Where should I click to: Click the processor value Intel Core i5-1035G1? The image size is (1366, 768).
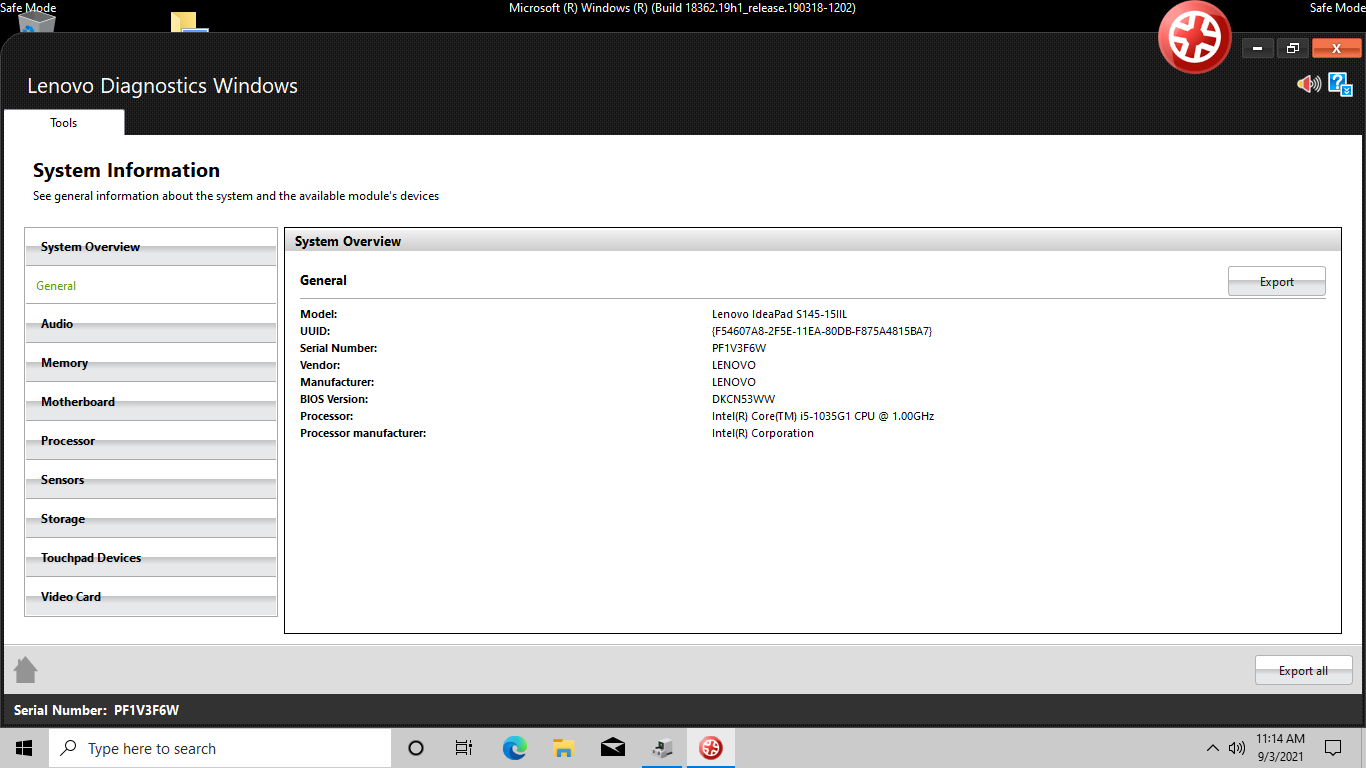click(823, 416)
